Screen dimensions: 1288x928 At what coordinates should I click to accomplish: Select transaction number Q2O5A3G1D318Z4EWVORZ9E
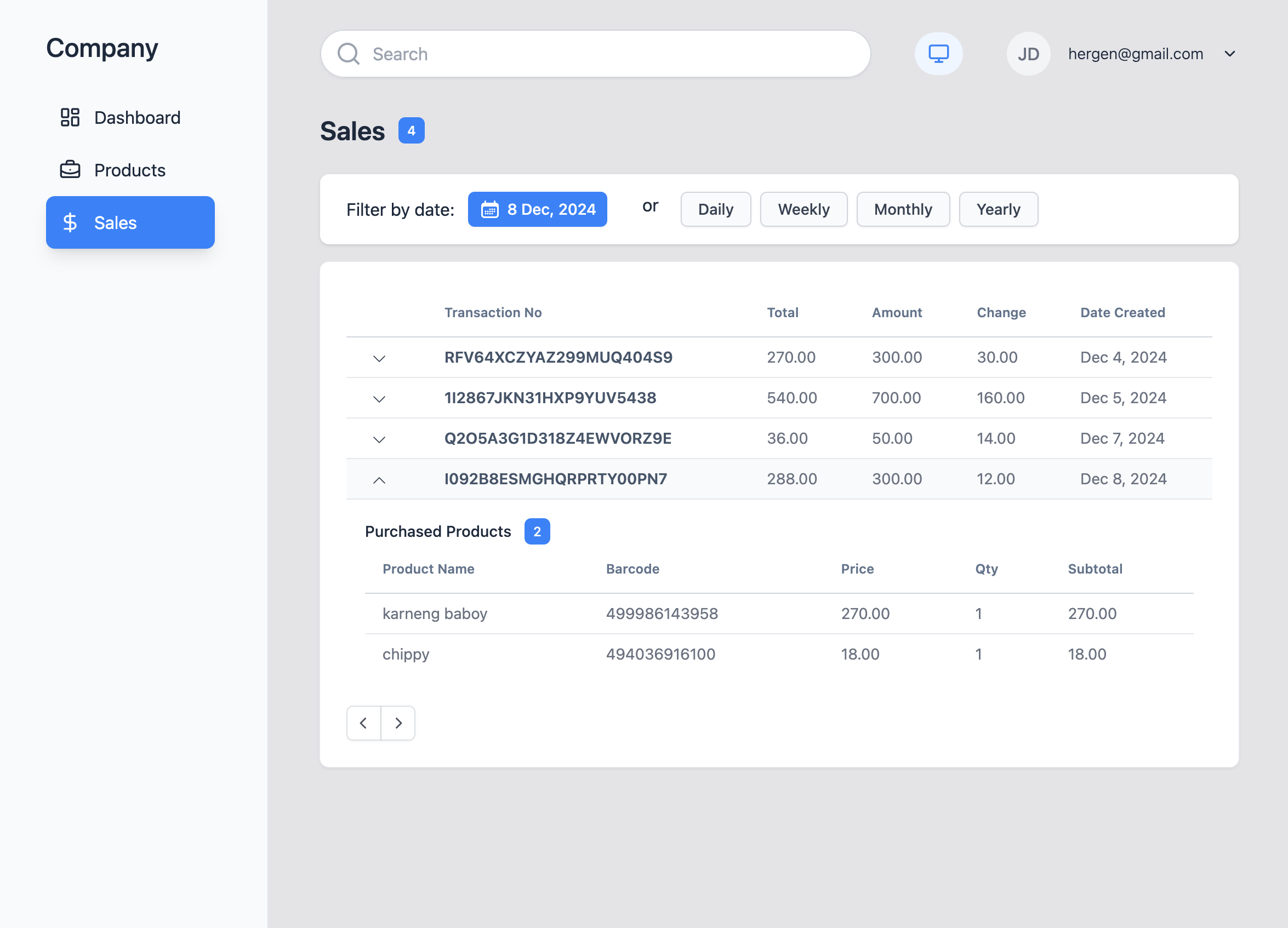click(x=558, y=438)
